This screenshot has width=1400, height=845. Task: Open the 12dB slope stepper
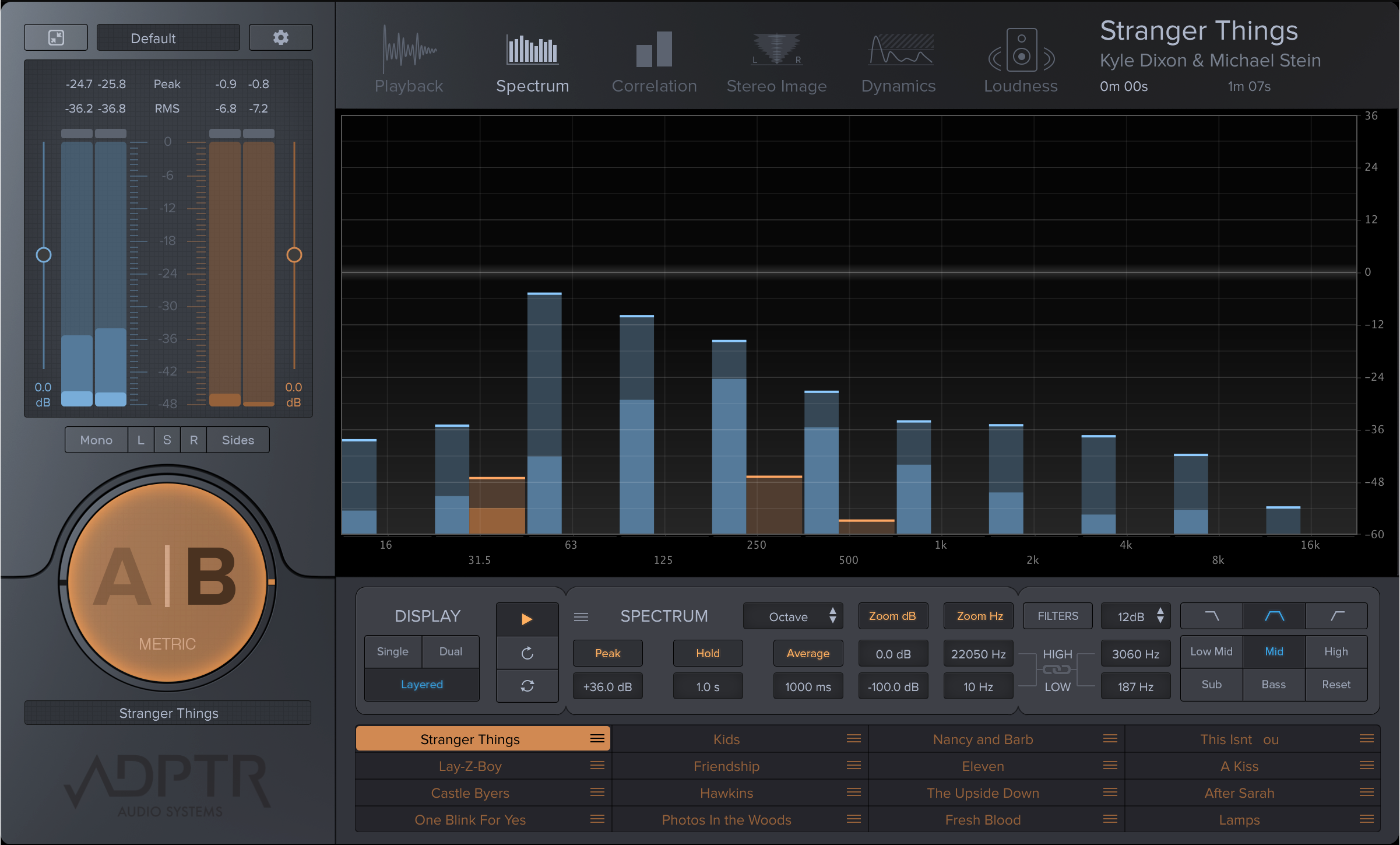[x=1135, y=616]
